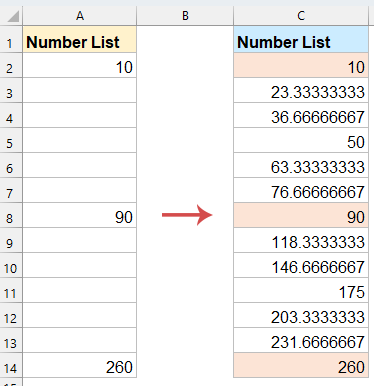Select row 3 header
374x386 pixels.
pos(11,90)
